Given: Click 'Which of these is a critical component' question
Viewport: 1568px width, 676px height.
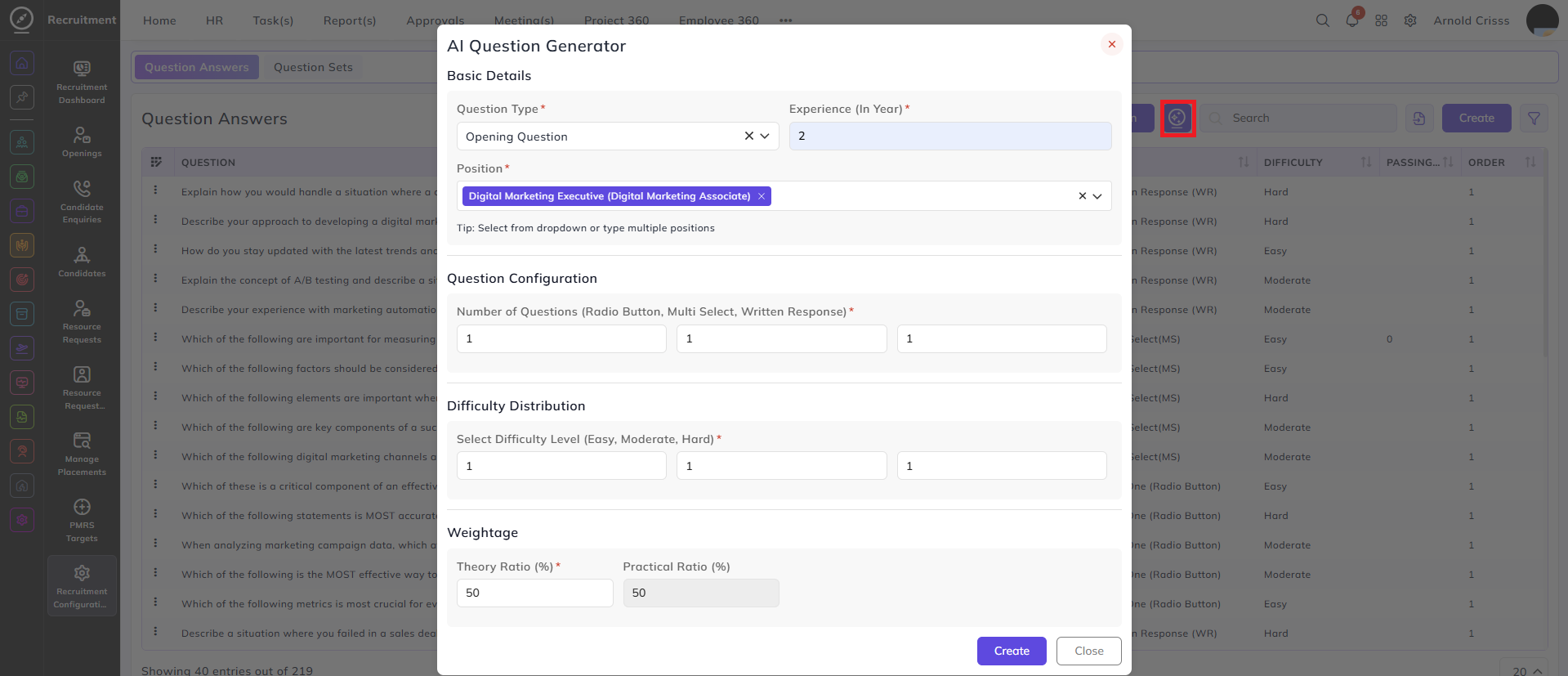Looking at the screenshot, I should point(309,486).
